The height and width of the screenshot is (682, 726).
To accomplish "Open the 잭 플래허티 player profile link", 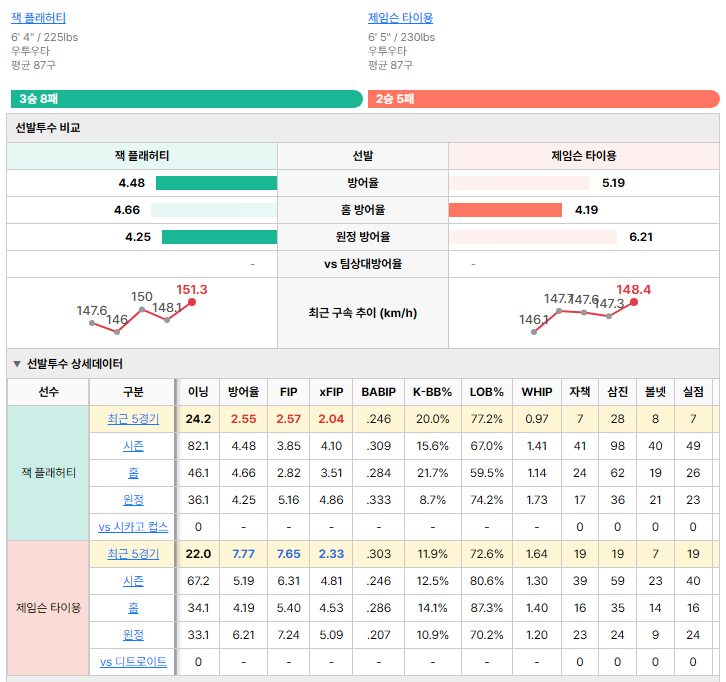I will tap(38, 18).
